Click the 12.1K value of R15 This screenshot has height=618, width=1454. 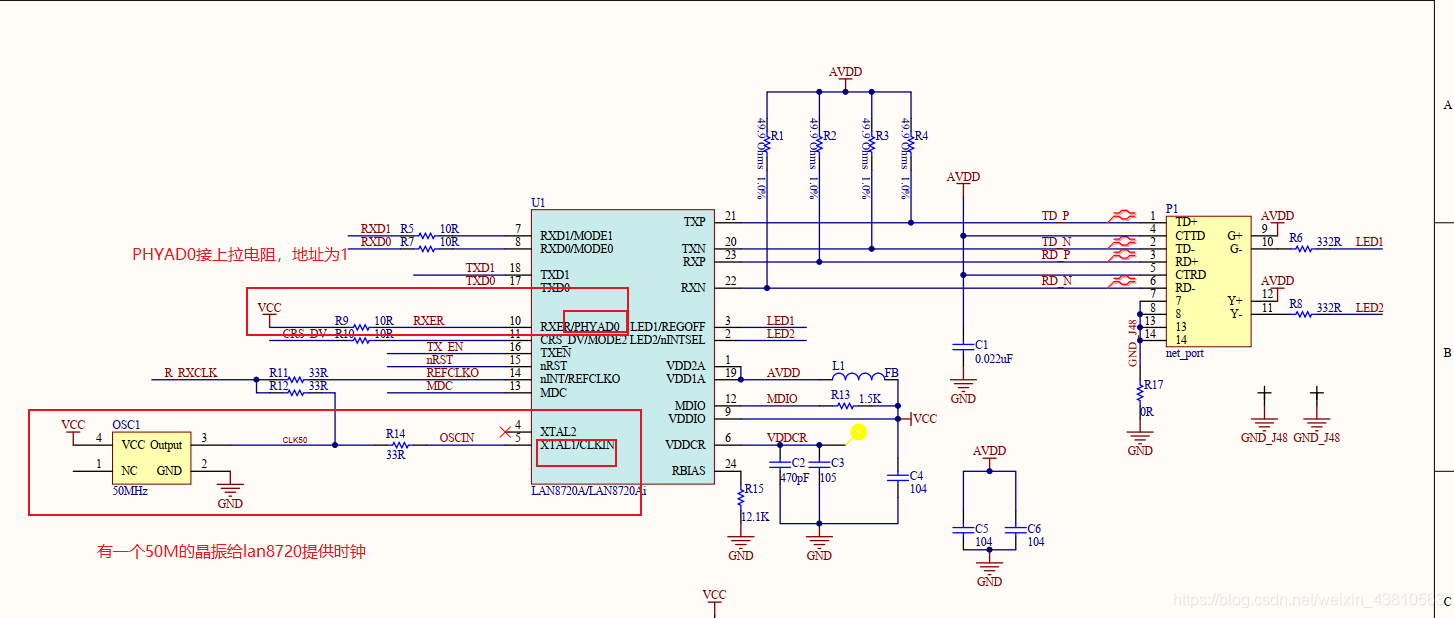(x=756, y=517)
